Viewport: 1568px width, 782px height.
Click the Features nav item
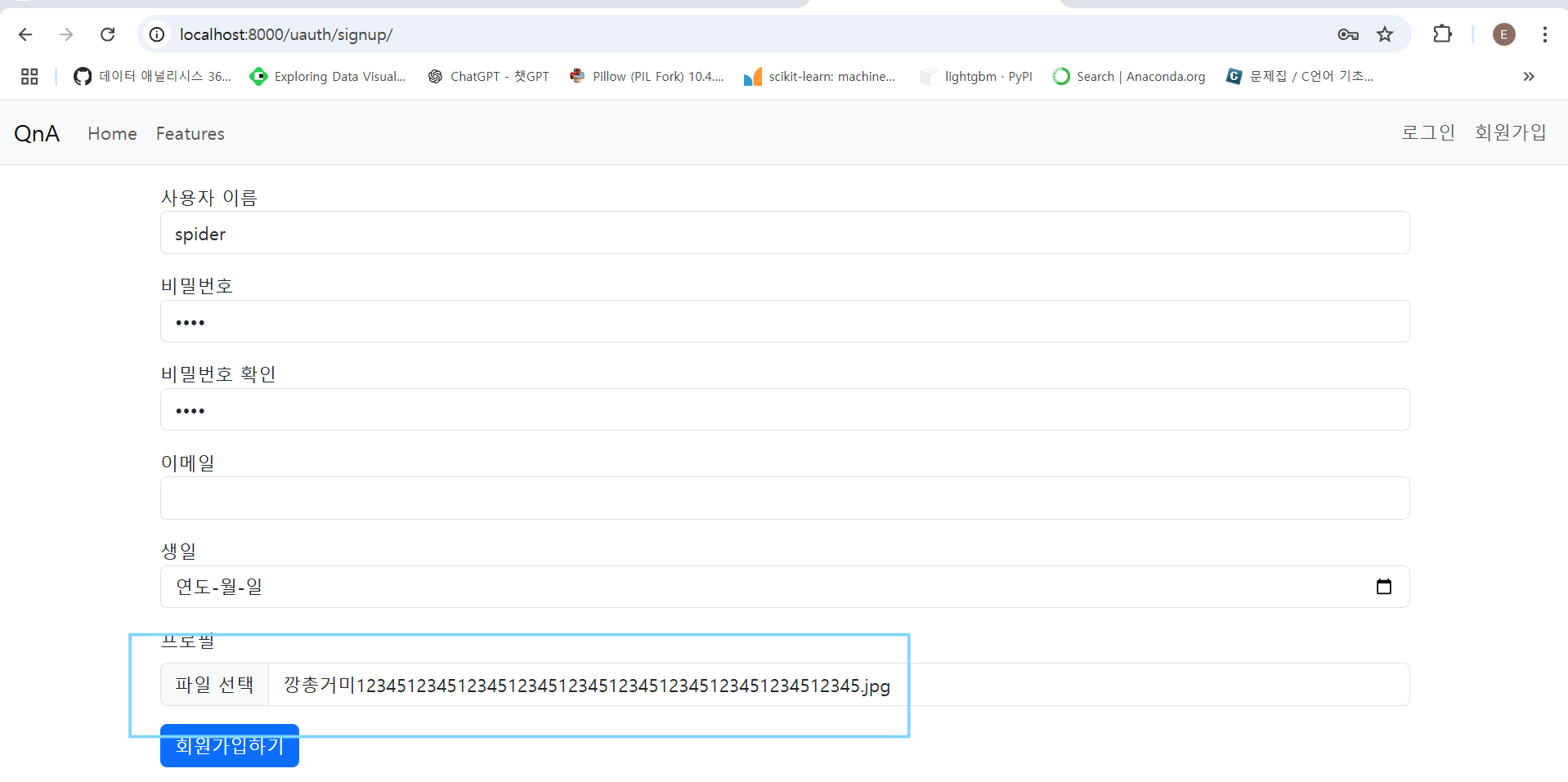click(x=190, y=133)
